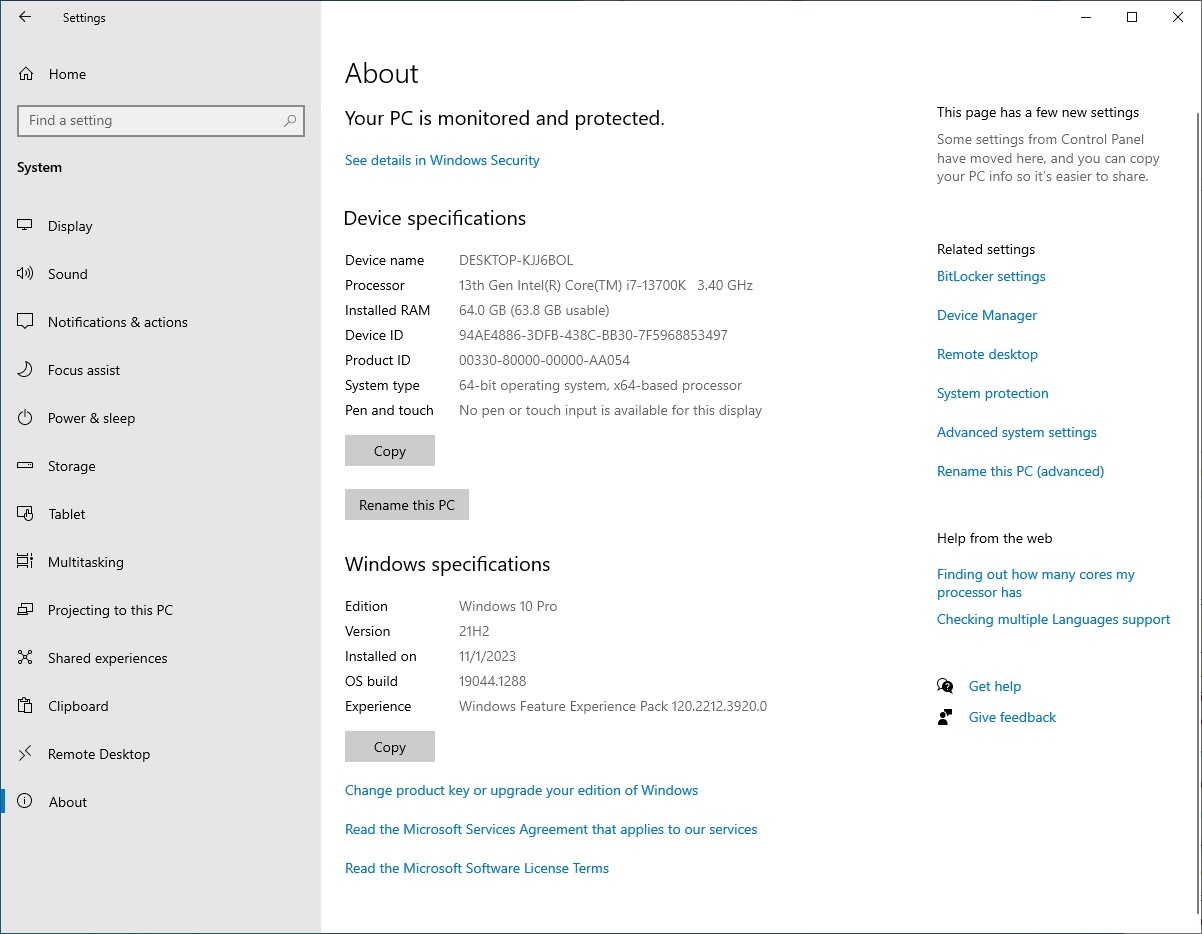Click the Give feedback person icon
Screen dimensions: 1202x934
pyautogui.click(x=945, y=717)
